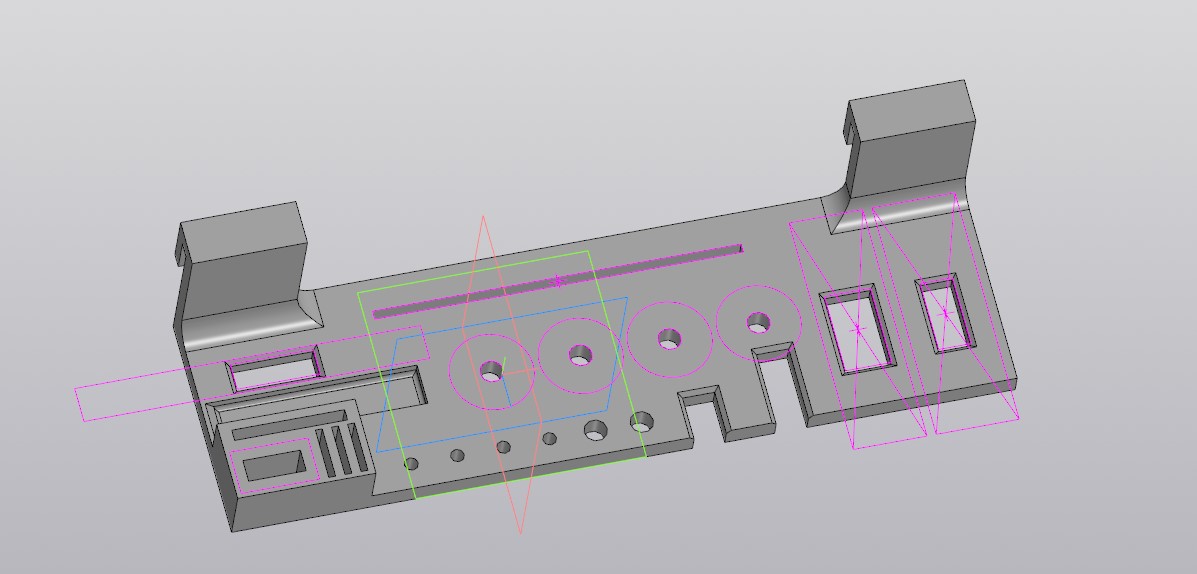Click the large rectangular cutout on the right

(x=857, y=330)
